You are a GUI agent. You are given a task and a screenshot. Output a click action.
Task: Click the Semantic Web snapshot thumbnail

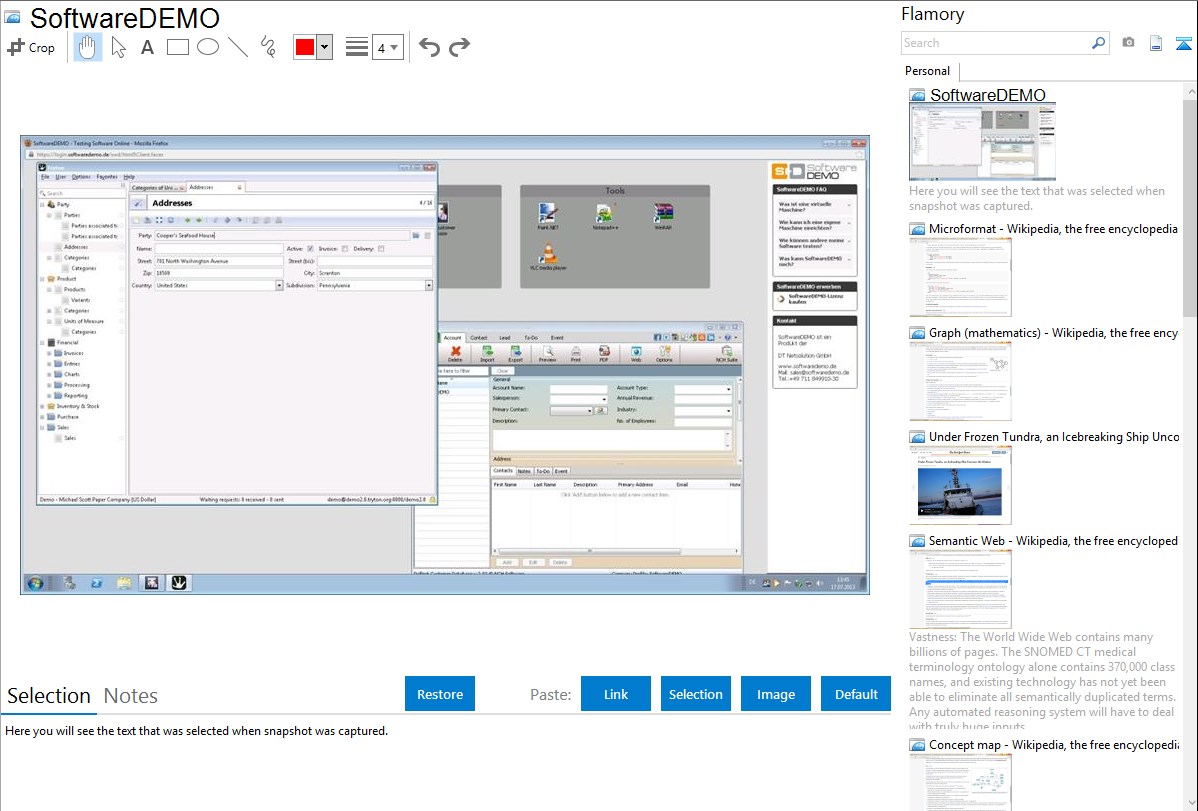coord(960,589)
